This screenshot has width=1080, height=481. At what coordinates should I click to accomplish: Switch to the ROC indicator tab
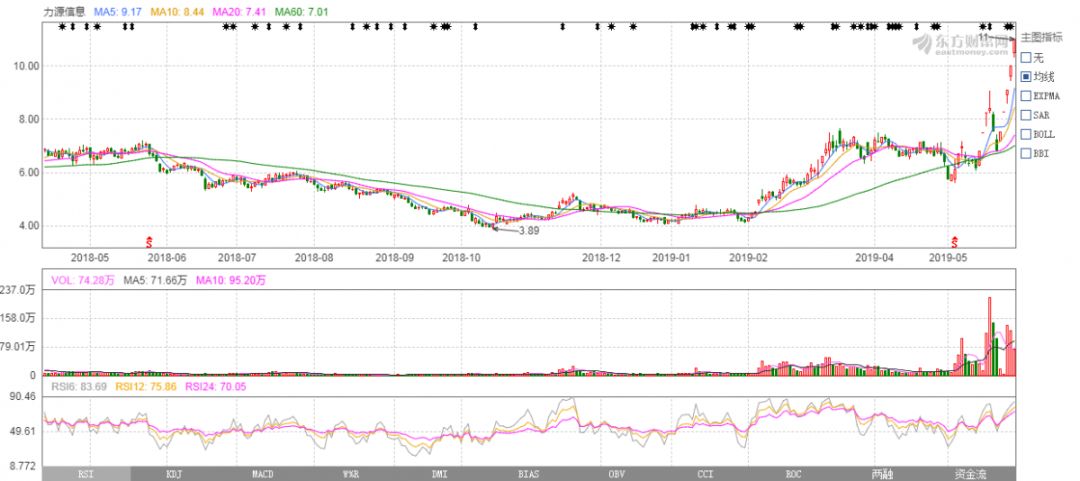(x=793, y=474)
